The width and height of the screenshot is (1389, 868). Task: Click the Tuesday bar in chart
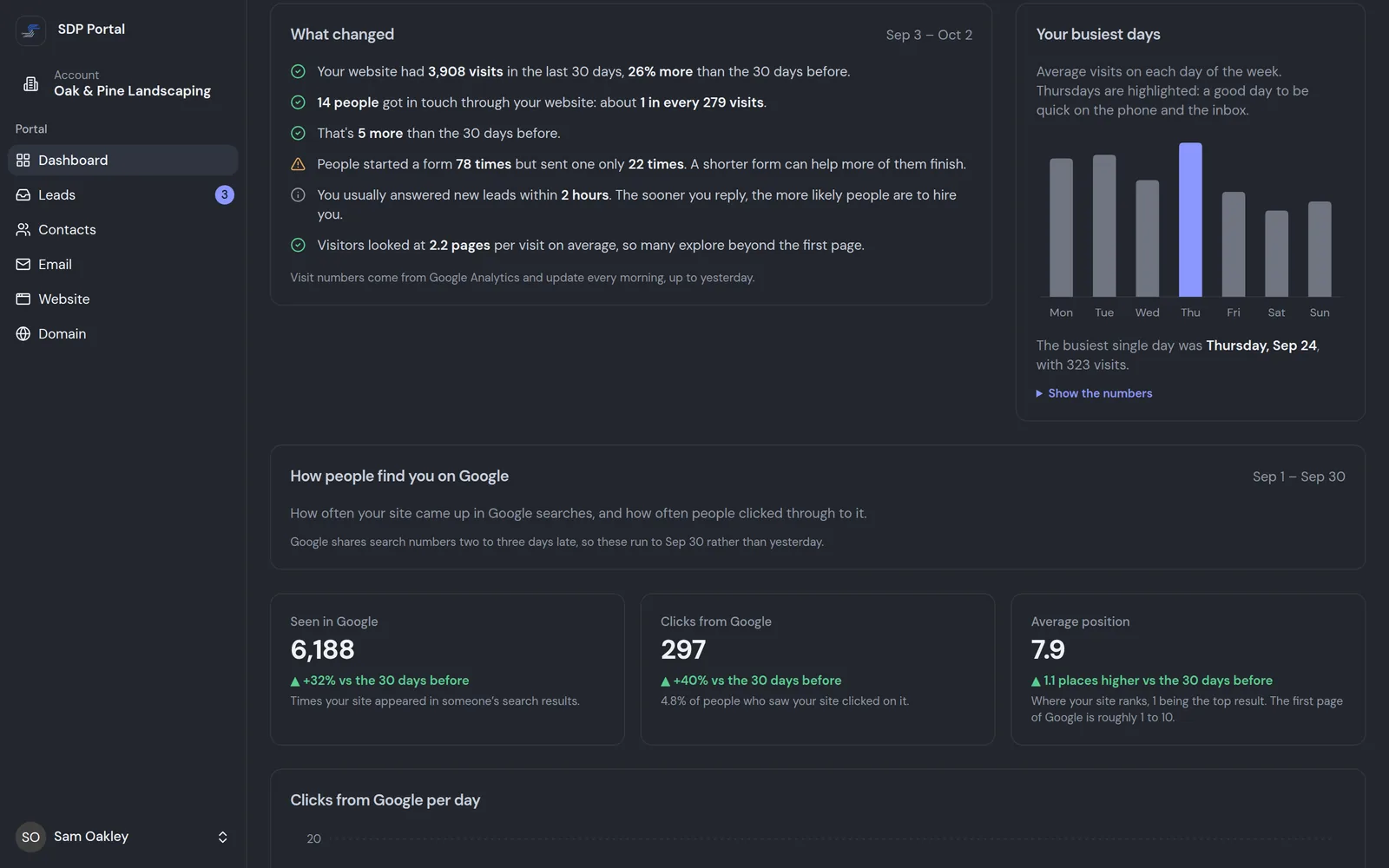(x=1104, y=226)
